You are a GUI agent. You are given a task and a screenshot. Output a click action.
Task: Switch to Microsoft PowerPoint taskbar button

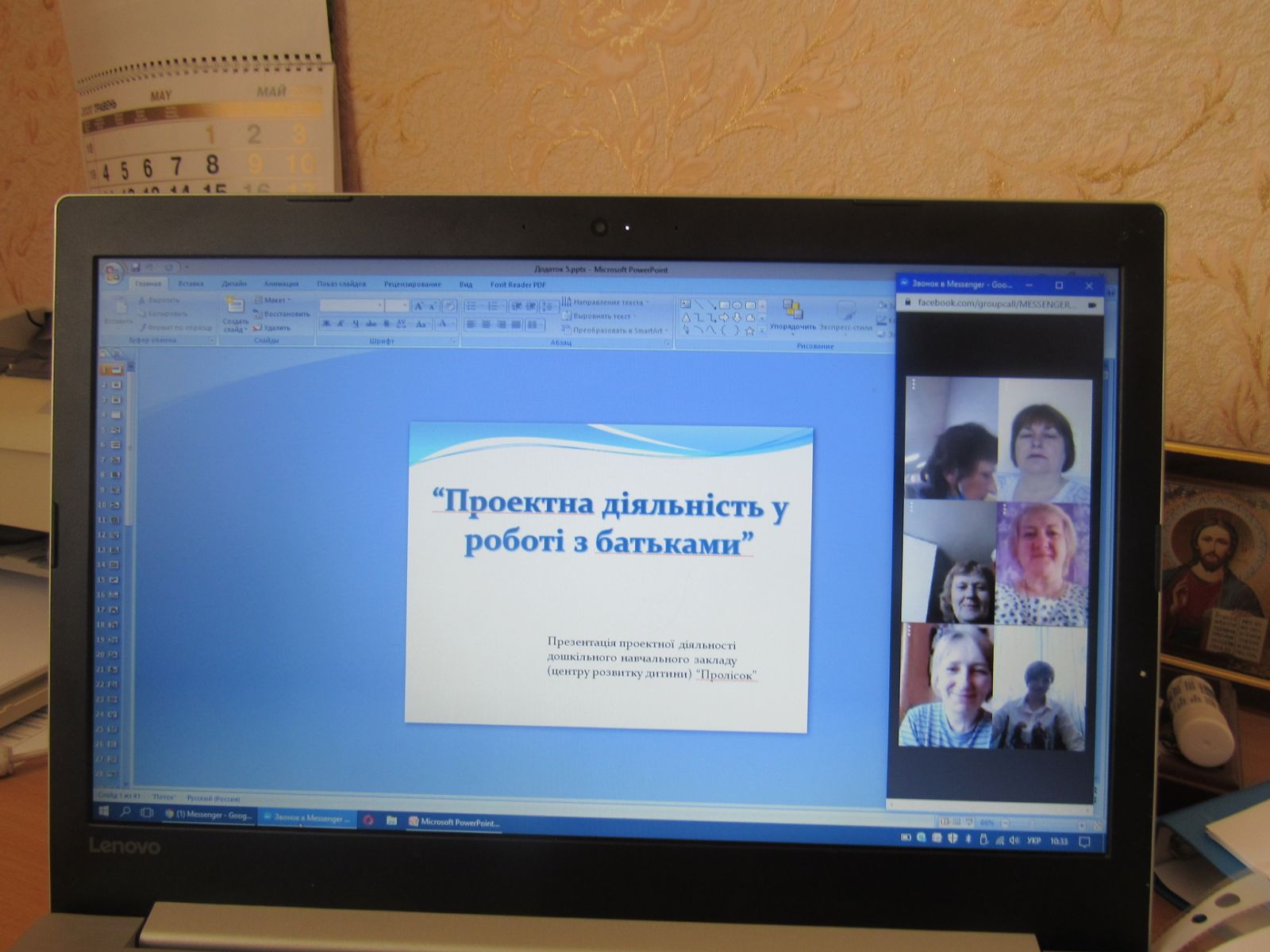point(455,822)
